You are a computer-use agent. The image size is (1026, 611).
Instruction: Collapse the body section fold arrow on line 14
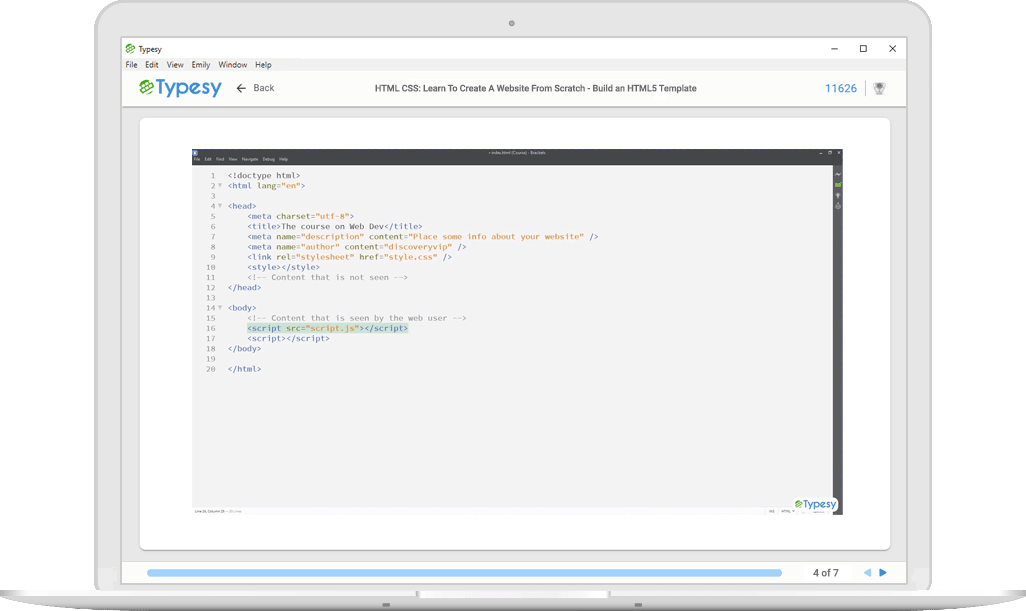click(220, 307)
